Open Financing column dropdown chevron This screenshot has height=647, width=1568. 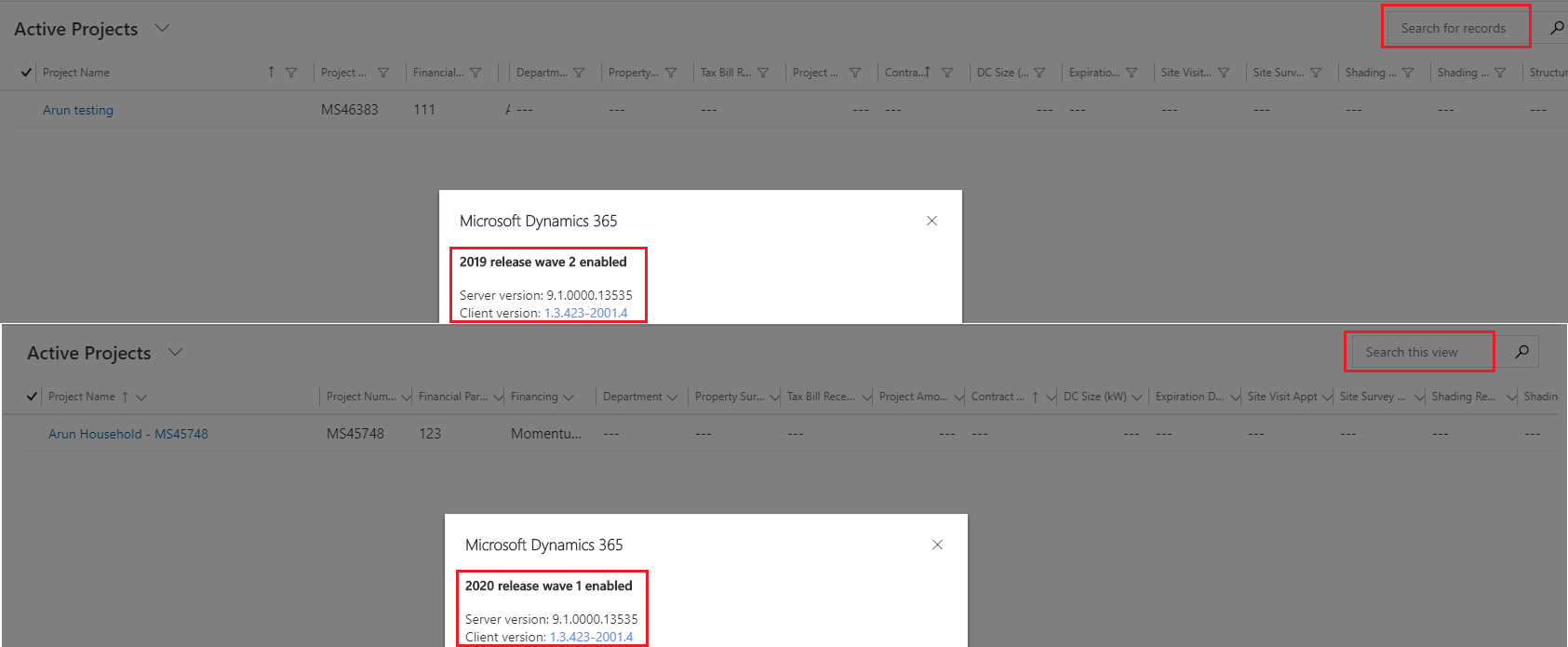pyautogui.click(x=569, y=398)
